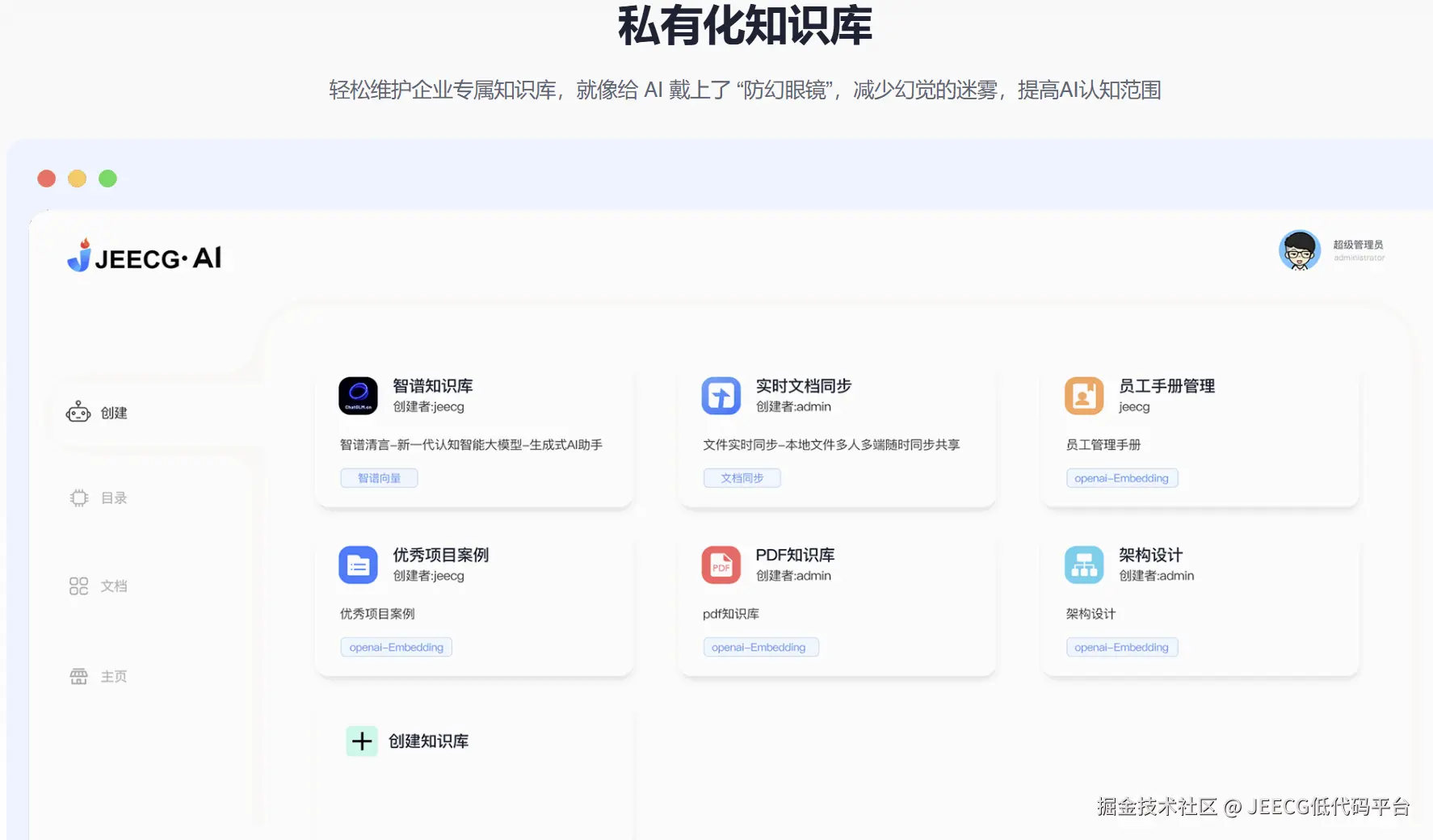Click the 实时文档同步 sync icon
This screenshot has height=840, width=1433.
click(x=721, y=396)
